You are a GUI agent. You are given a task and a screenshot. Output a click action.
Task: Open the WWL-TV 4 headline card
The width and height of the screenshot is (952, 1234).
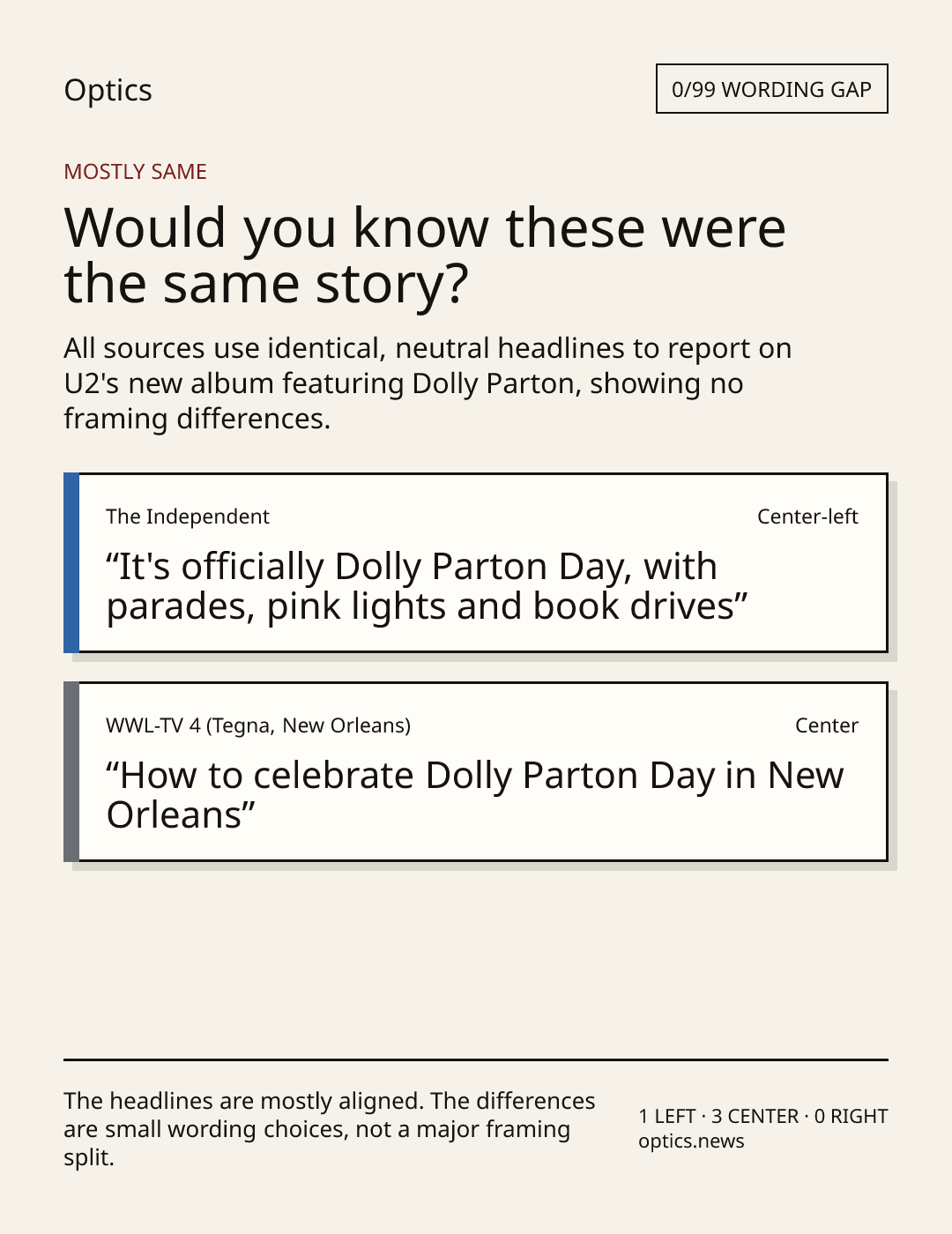pos(476,772)
